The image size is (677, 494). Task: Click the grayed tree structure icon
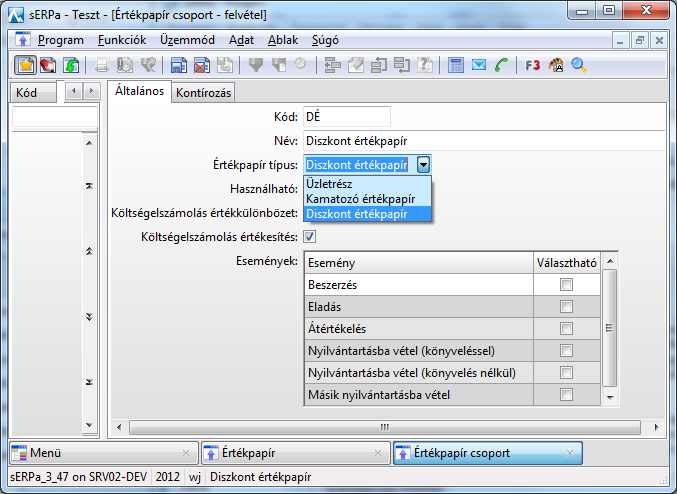[x=333, y=65]
